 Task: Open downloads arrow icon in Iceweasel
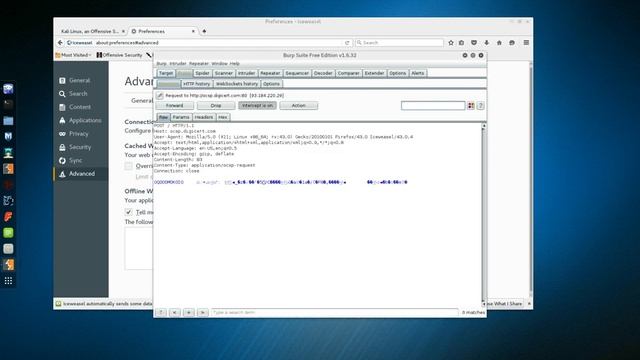(487, 42)
